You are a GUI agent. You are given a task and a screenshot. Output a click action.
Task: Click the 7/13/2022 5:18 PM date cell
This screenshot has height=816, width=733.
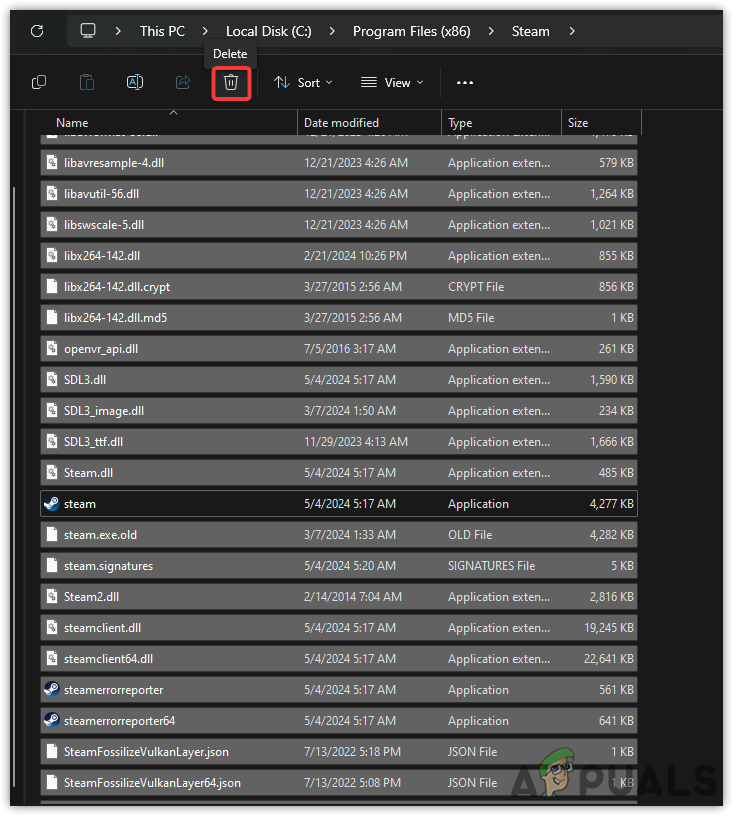pyautogui.click(x=352, y=752)
